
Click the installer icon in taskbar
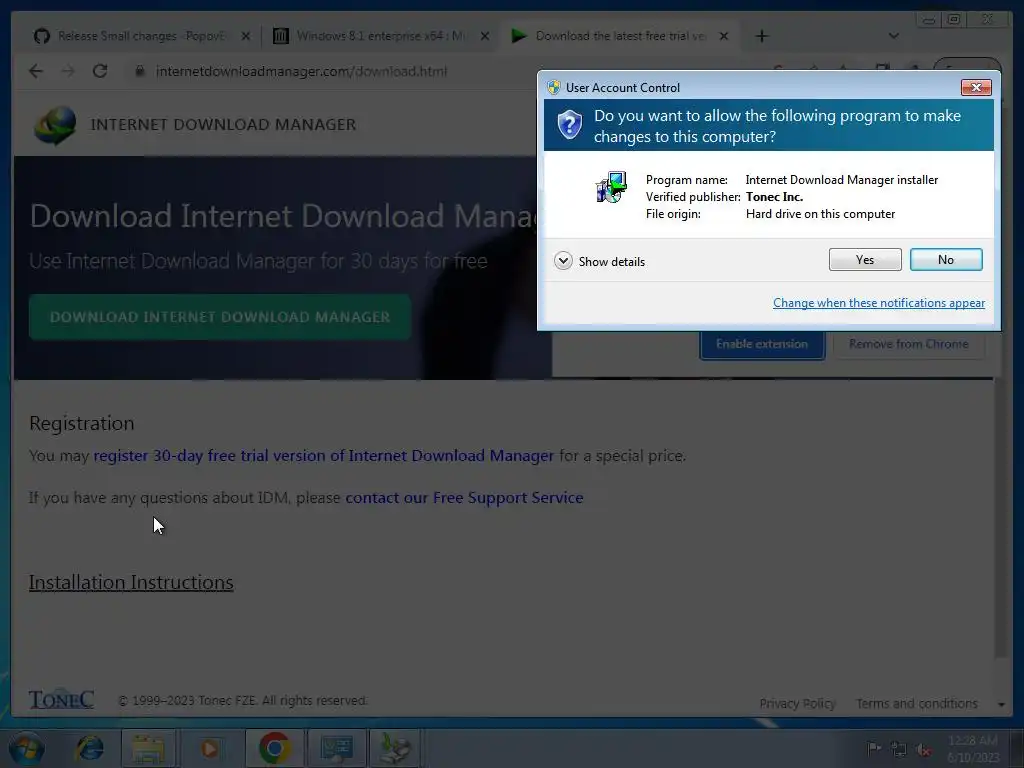[396, 748]
